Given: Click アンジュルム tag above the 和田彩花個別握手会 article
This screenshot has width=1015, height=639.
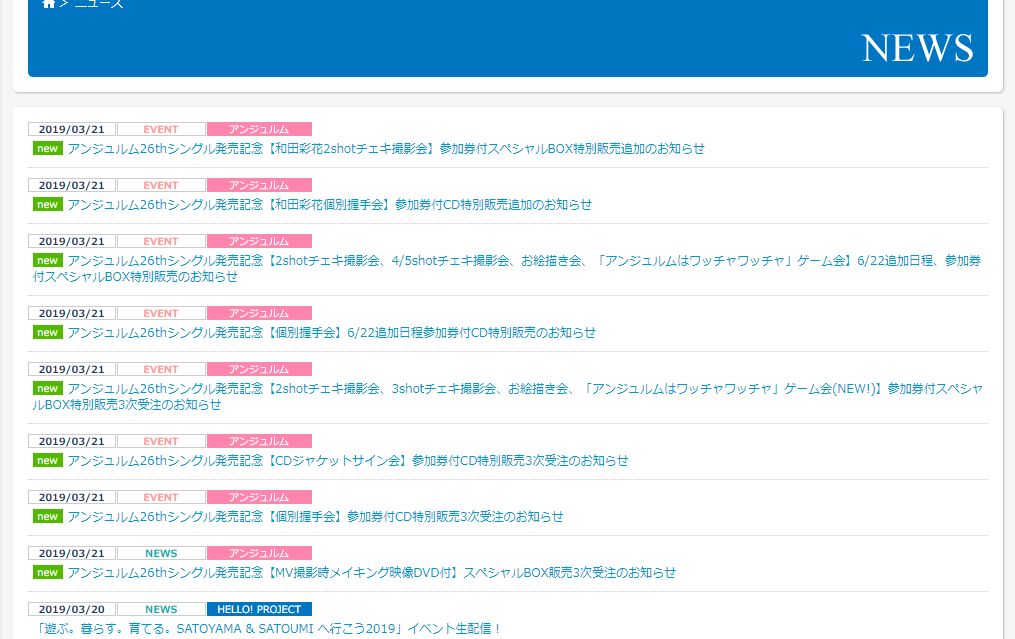Looking at the screenshot, I should (259, 185).
